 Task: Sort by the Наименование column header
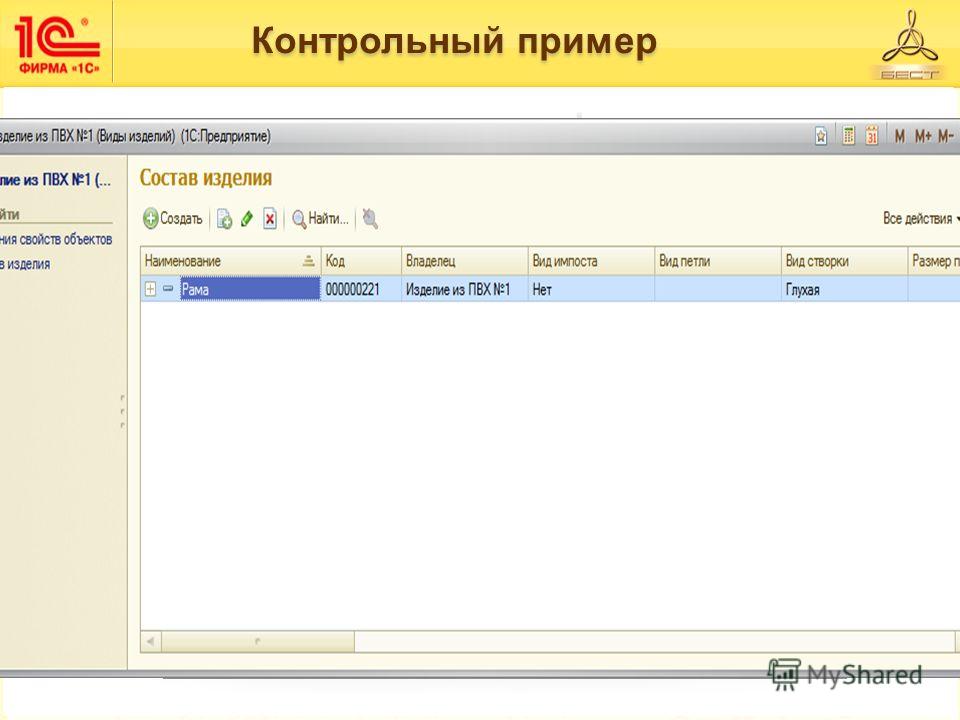pos(231,261)
